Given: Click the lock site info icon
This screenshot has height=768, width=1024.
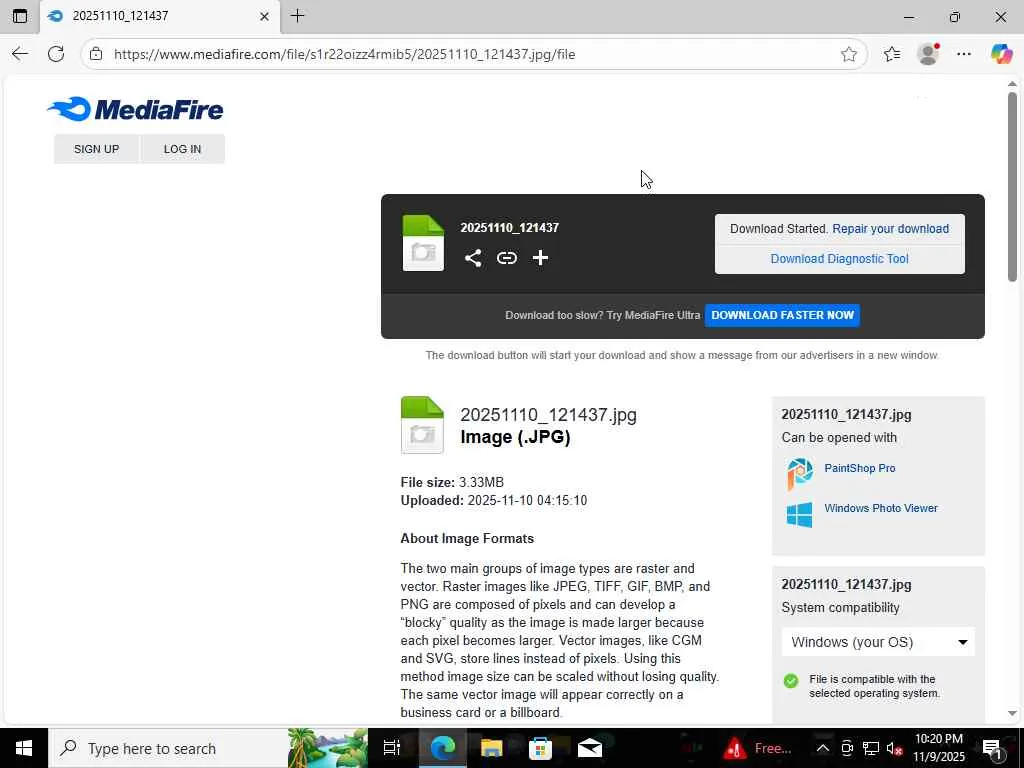Looking at the screenshot, I should point(96,54).
